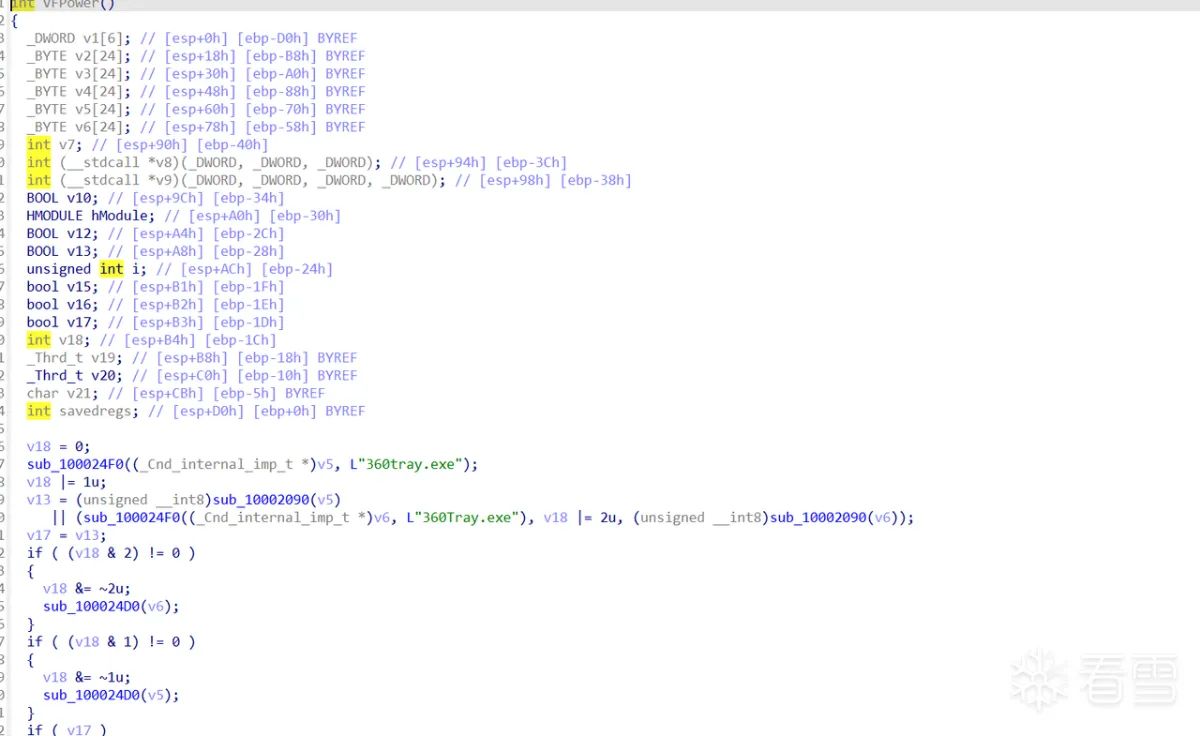Click the condition "if ( (v18 & 2) != 0 )"
The image size is (1200, 736).
[111, 553]
